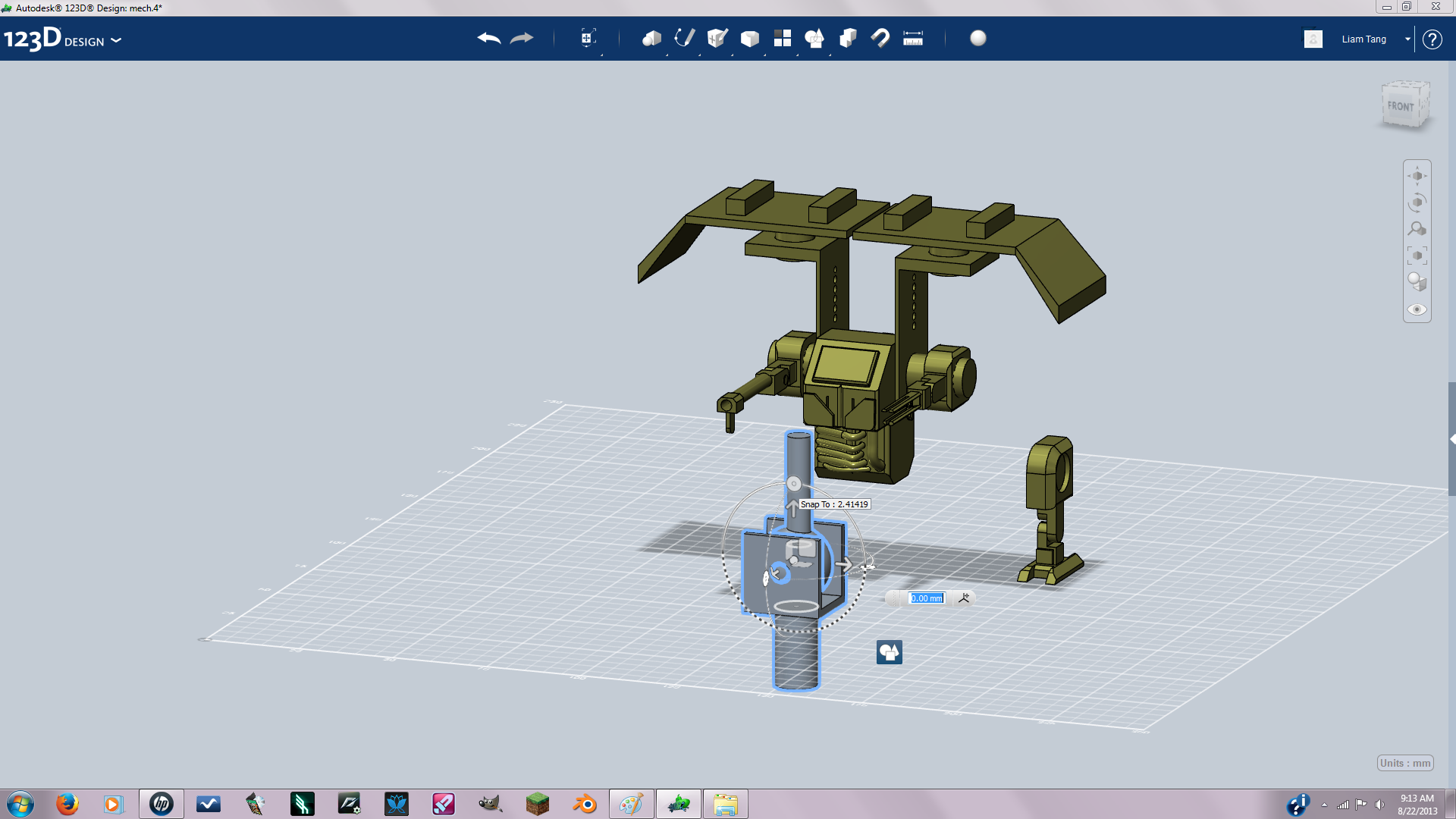Toggle object visibility eye icon
This screenshot has width=1456, height=819.
point(1417,309)
